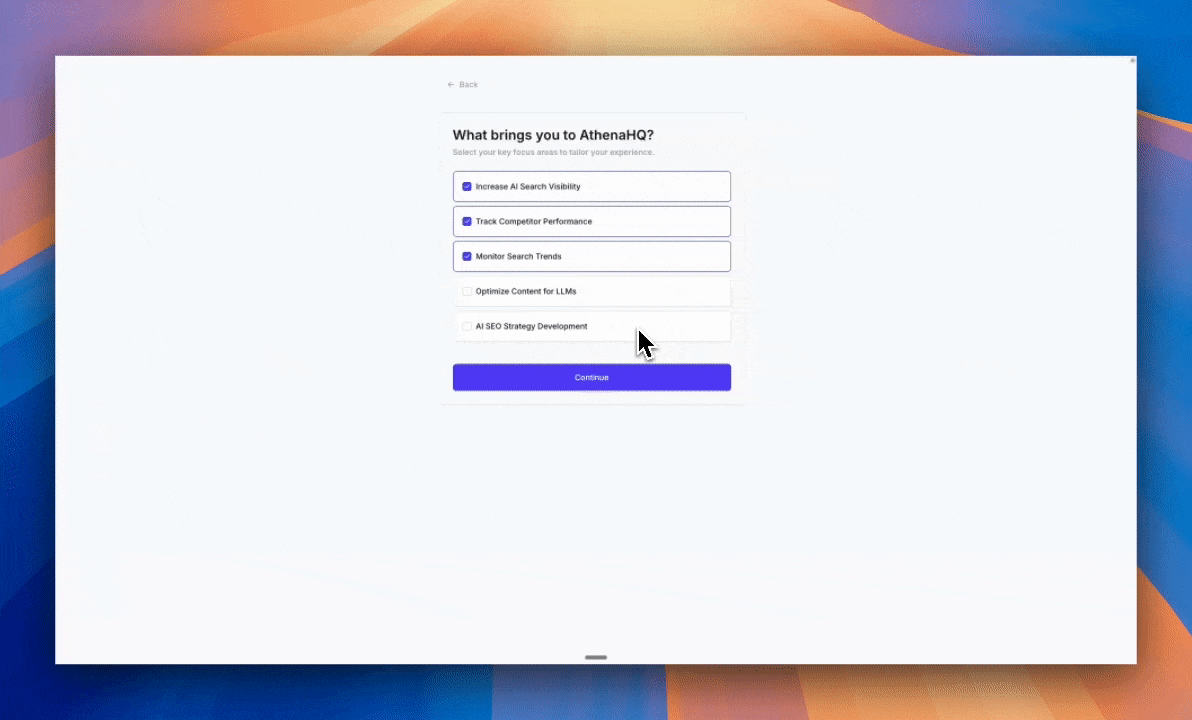This screenshot has height=720, width=1192.
Task: Click empty right end of Monitor Search Trends card
Action: 690,257
